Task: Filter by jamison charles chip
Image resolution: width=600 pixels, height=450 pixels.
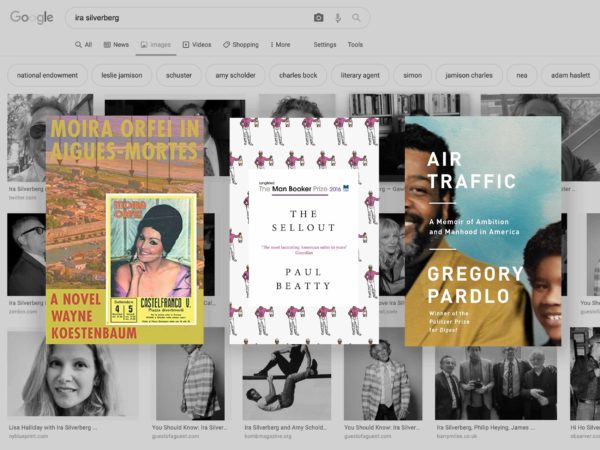Action: [469, 75]
